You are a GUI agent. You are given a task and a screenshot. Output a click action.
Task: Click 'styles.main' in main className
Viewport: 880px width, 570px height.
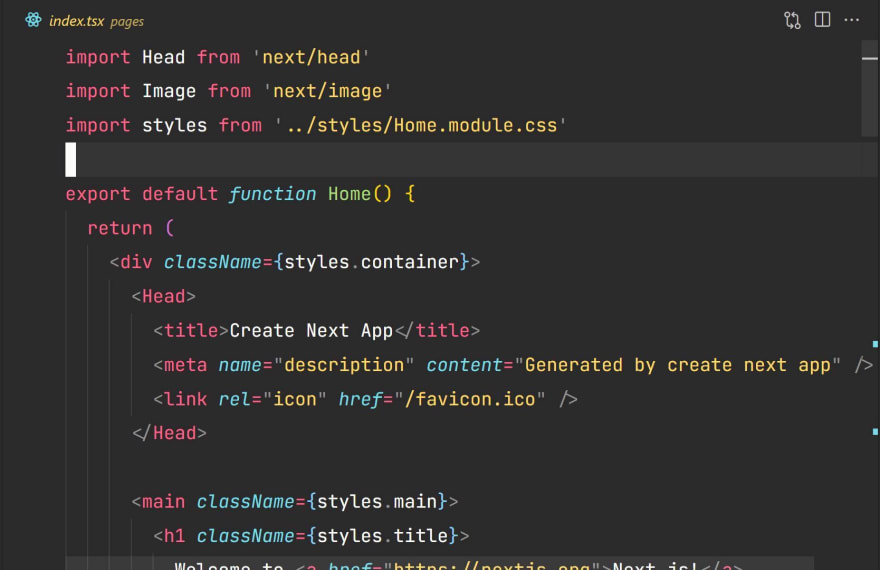click(377, 502)
